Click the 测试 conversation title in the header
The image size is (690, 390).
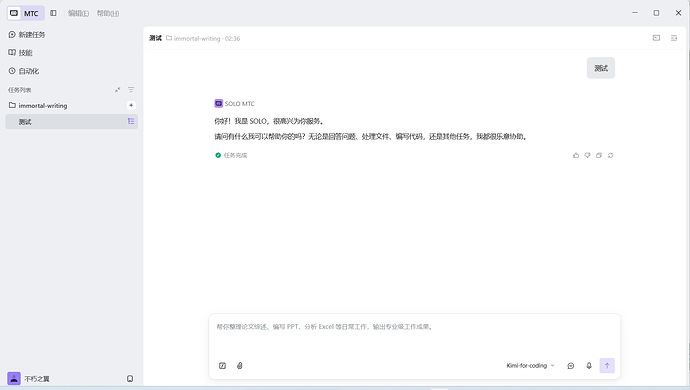pos(155,38)
